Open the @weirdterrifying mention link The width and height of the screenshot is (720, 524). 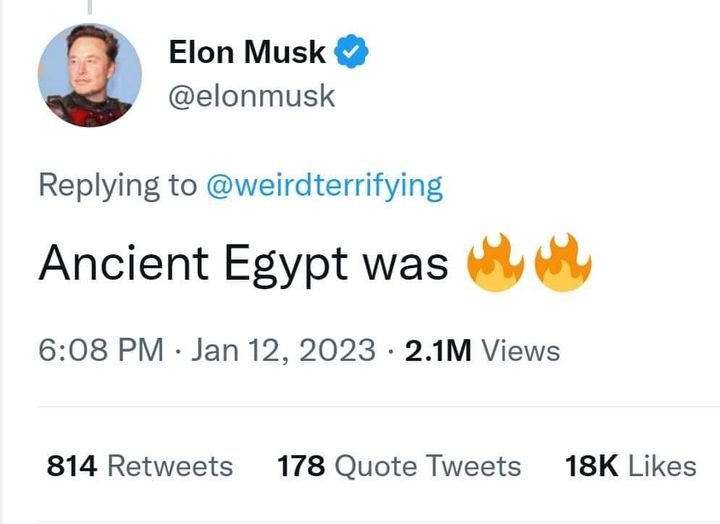324,185
